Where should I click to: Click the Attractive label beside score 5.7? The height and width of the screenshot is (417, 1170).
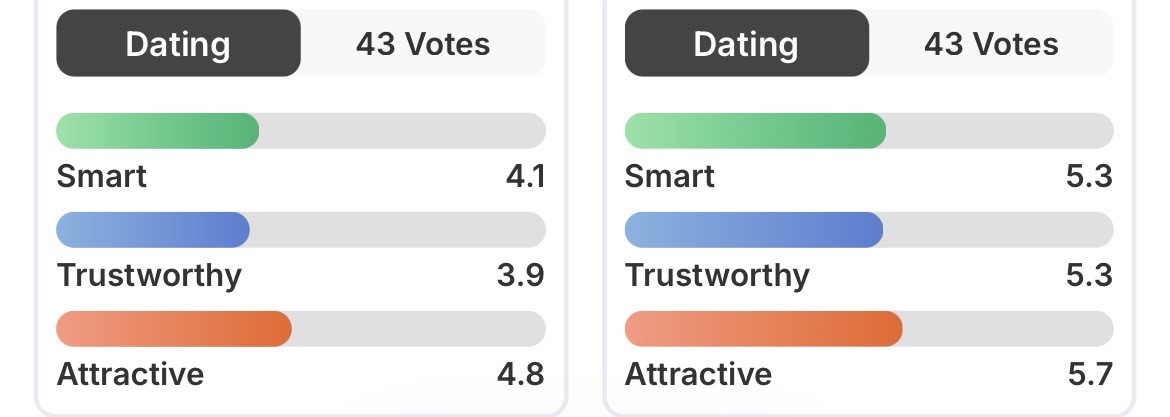(x=698, y=374)
